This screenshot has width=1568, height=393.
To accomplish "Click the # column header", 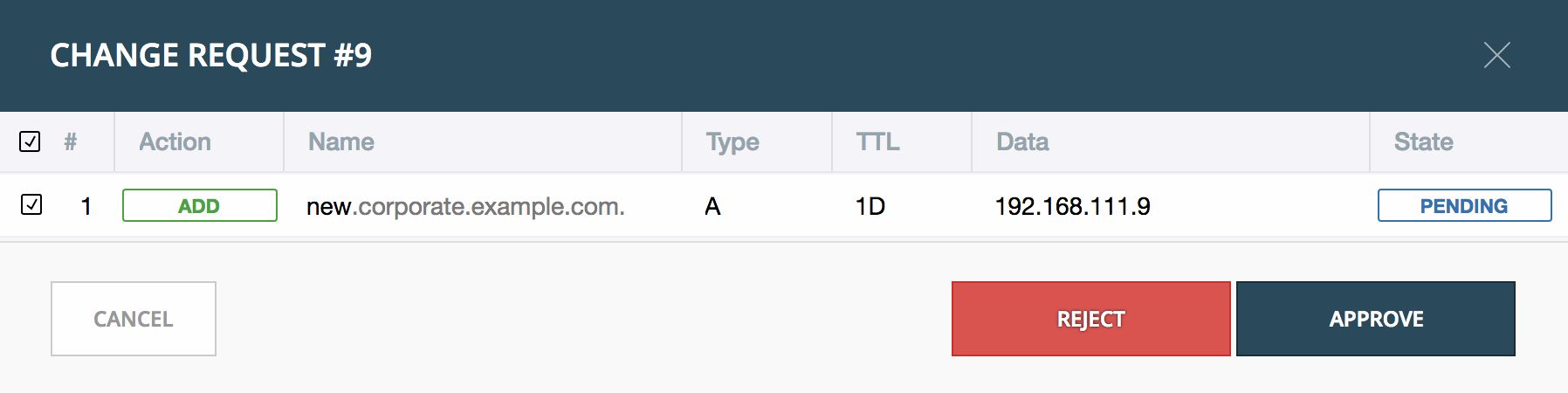I will (x=71, y=141).
